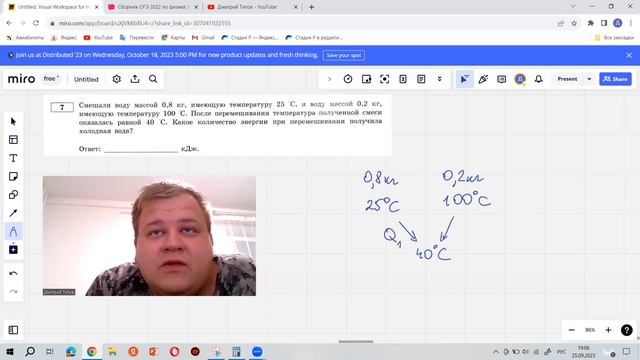This screenshot has width=640, height=360.
Task: Open the frames panel at bottom left
Action: 13,330
